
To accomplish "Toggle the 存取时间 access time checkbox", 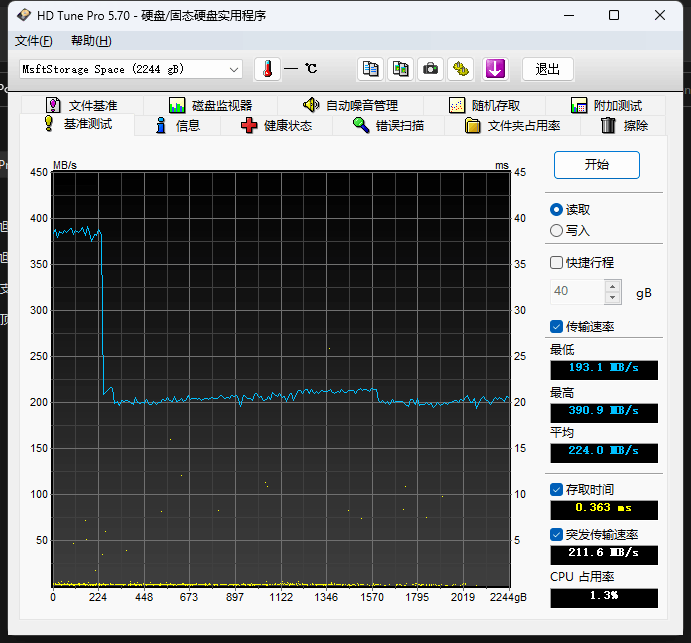I will pos(557,489).
